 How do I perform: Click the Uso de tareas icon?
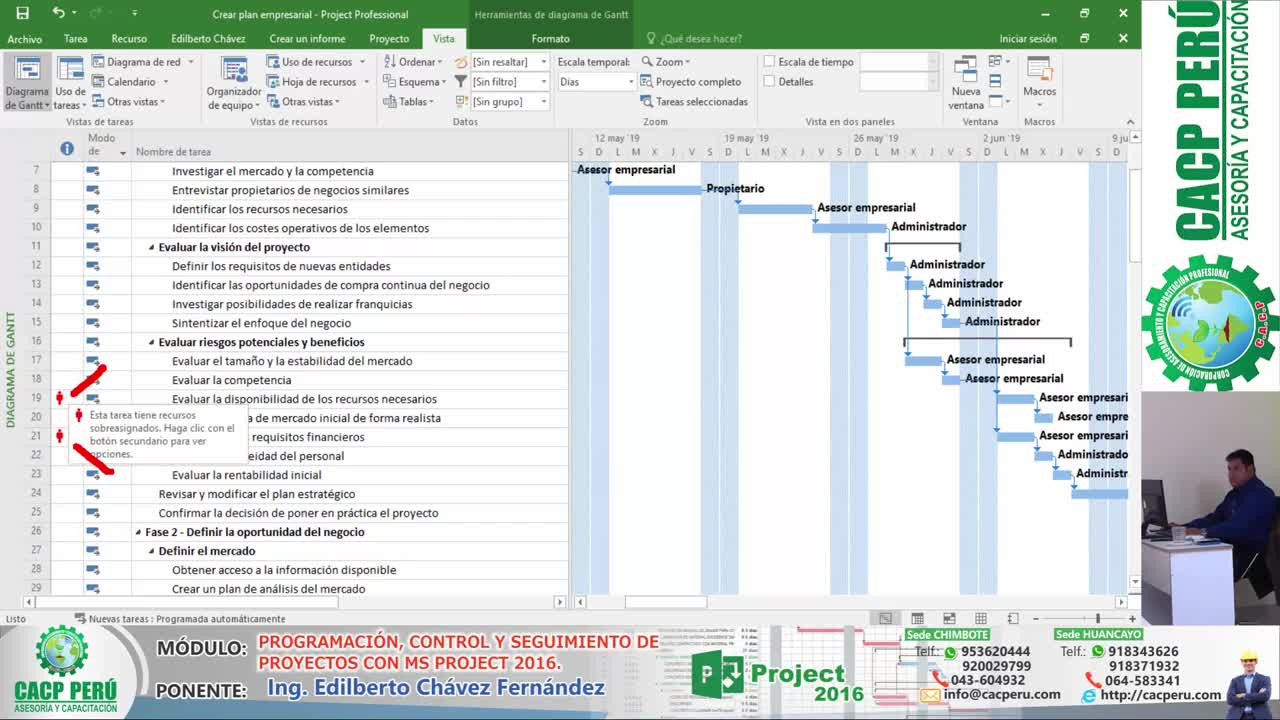70,82
